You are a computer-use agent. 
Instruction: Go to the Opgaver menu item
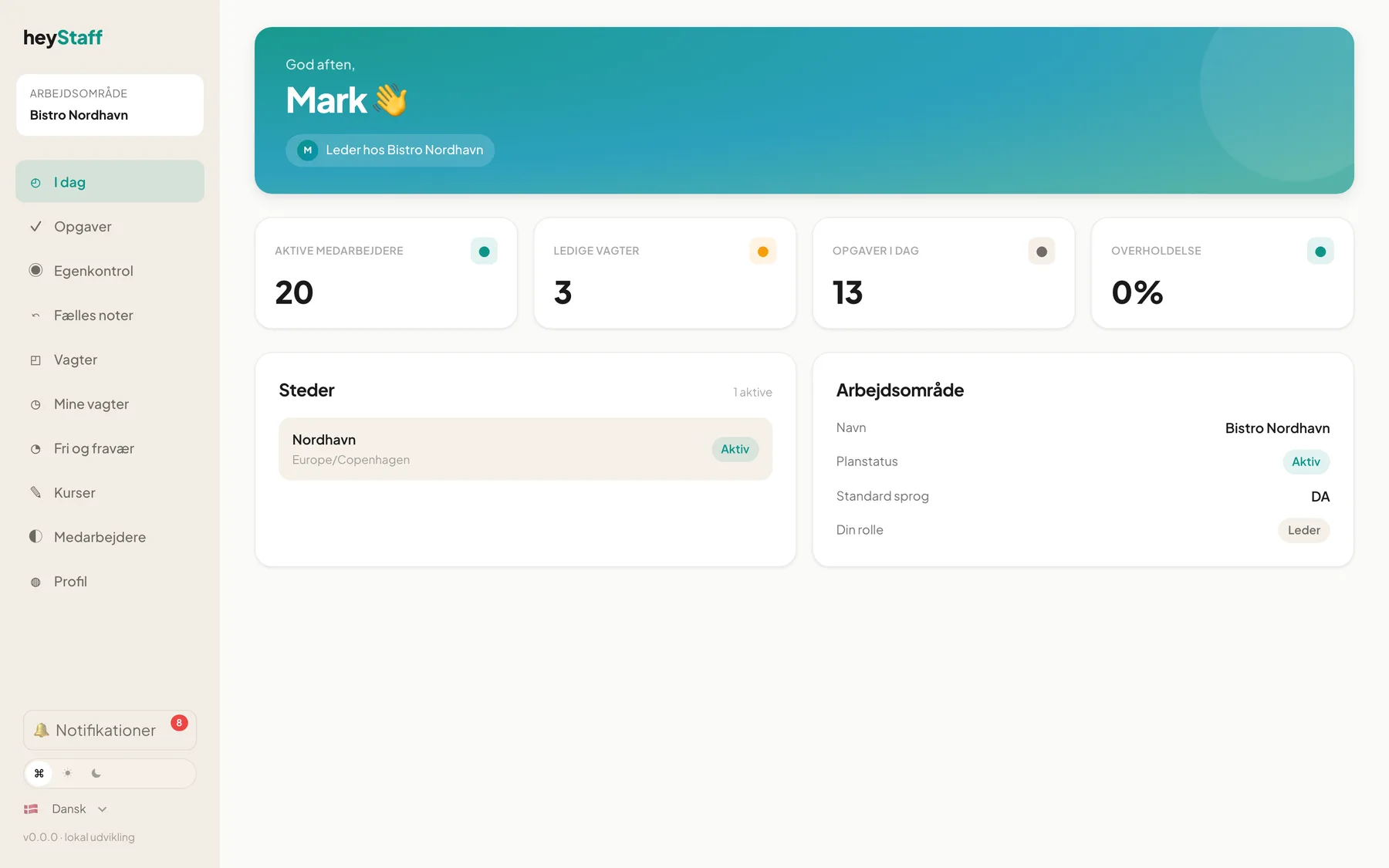coord(110,227)
